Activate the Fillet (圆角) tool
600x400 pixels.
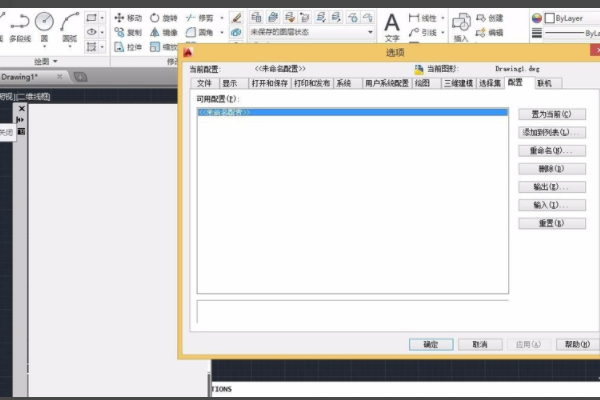point(199,33)
